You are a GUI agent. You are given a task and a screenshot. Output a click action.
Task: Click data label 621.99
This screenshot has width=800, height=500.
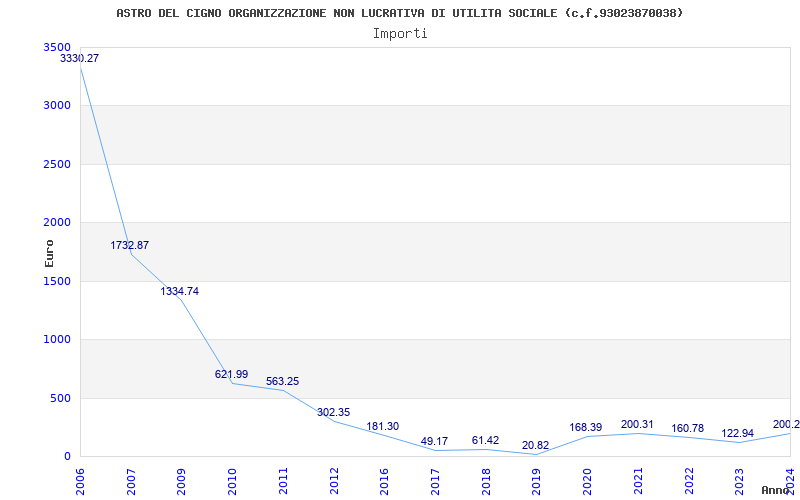(x=231, y=374)
